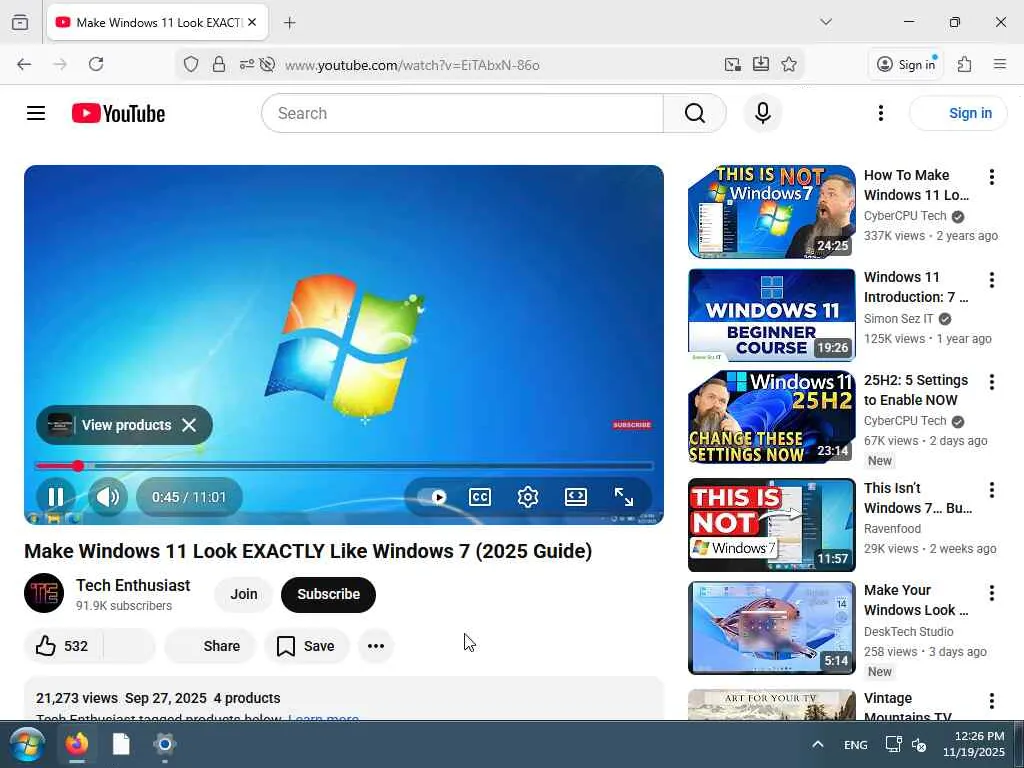Open CyberCPU Tech channel with 337K views
Image resolution: width=1024 pixels, height=768 pixels.
pyautogui.click(x=904, y=216)
